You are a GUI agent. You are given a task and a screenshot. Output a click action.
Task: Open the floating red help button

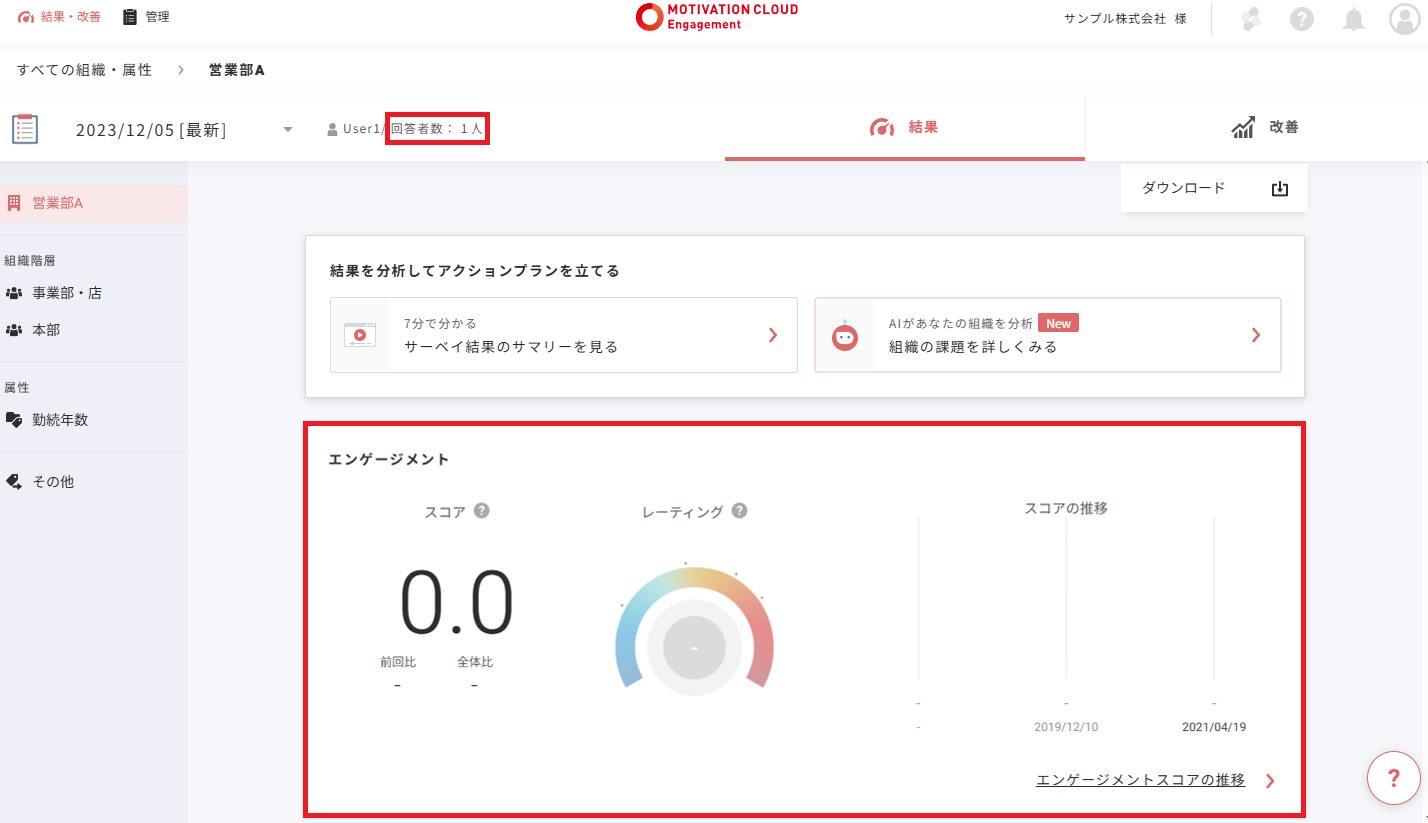[1393, 778]
